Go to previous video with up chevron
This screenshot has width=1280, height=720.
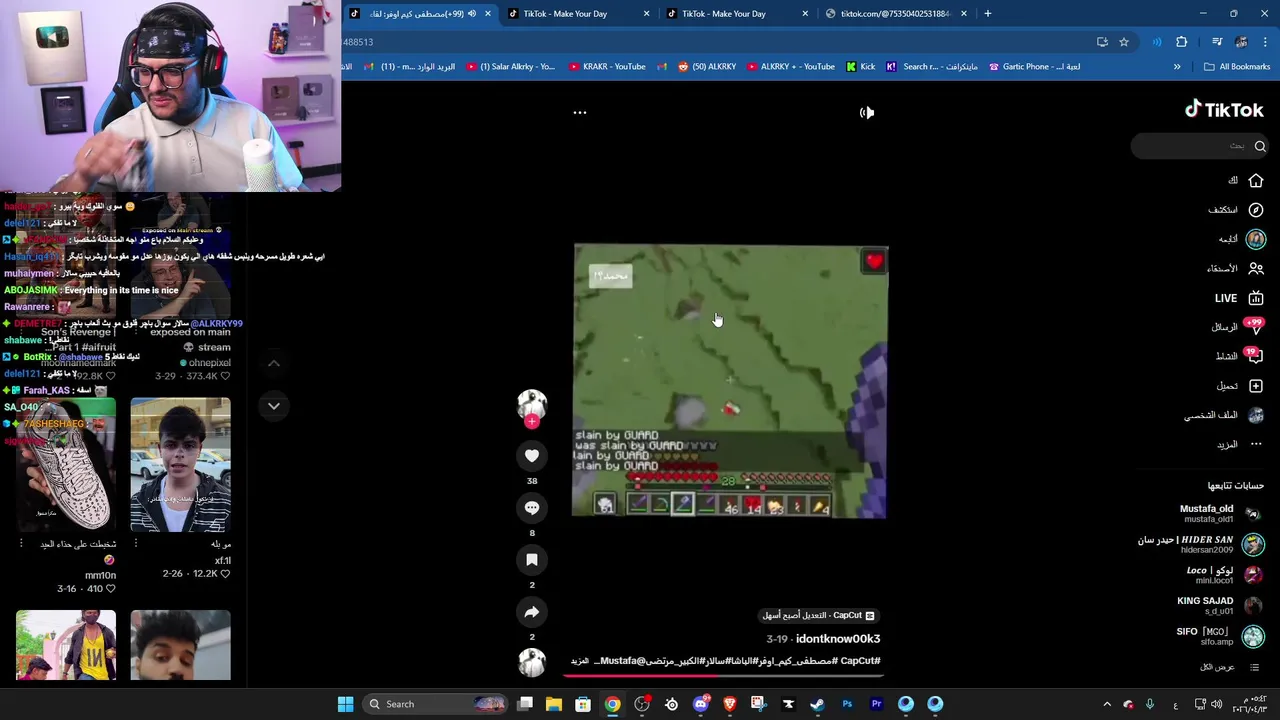tap(274, 363)
